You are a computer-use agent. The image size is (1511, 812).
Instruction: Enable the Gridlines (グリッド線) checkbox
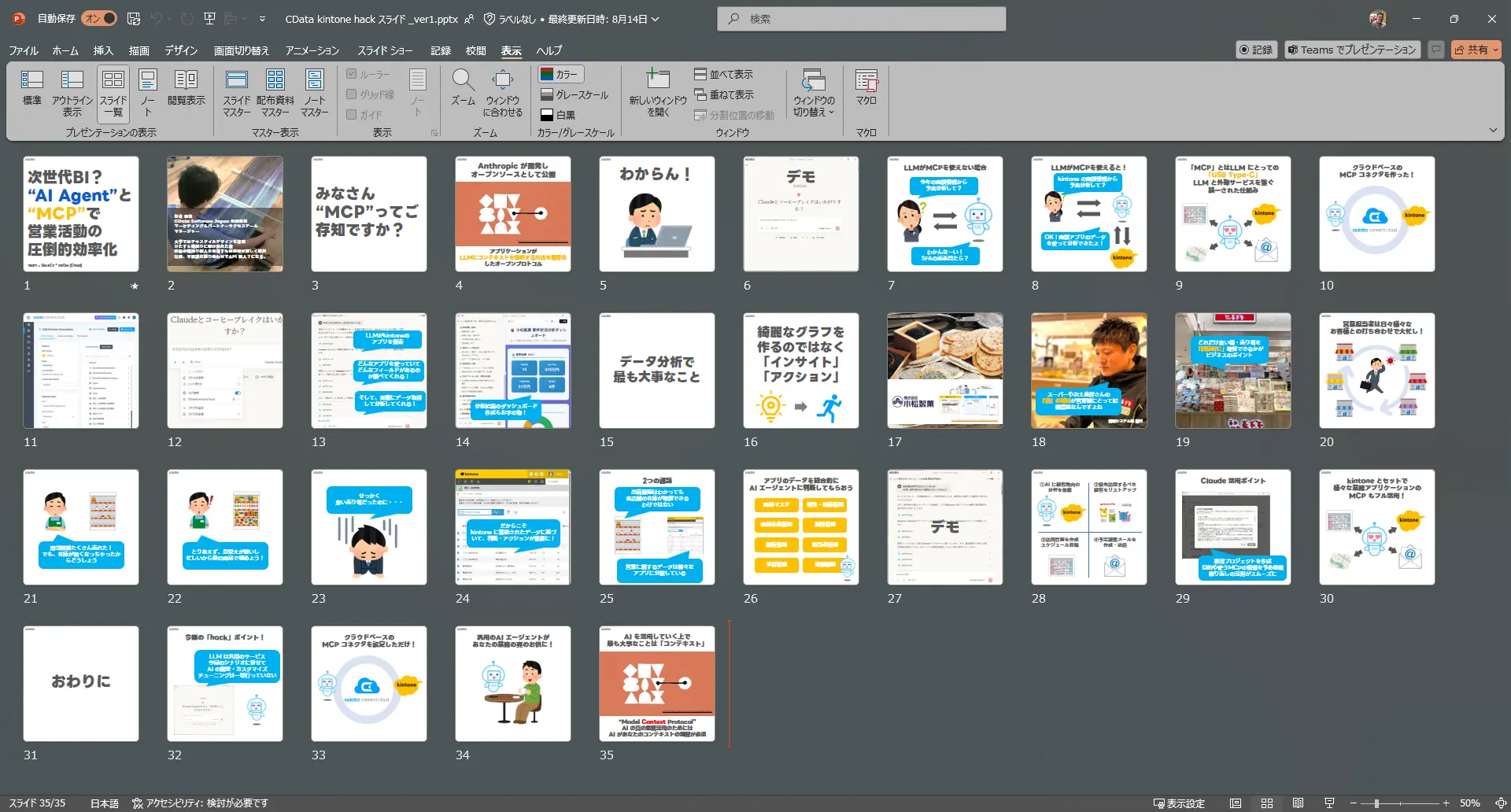[352, 94]
